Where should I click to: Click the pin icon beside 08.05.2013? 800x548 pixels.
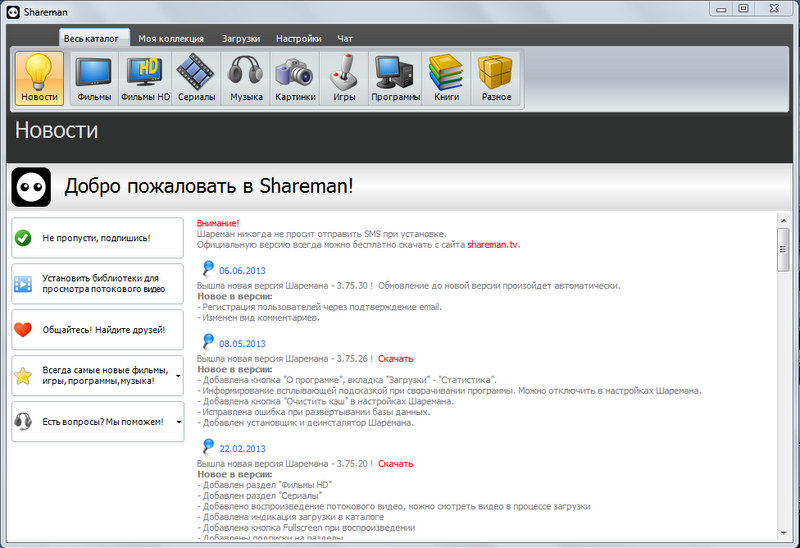[x=208, y=341]
